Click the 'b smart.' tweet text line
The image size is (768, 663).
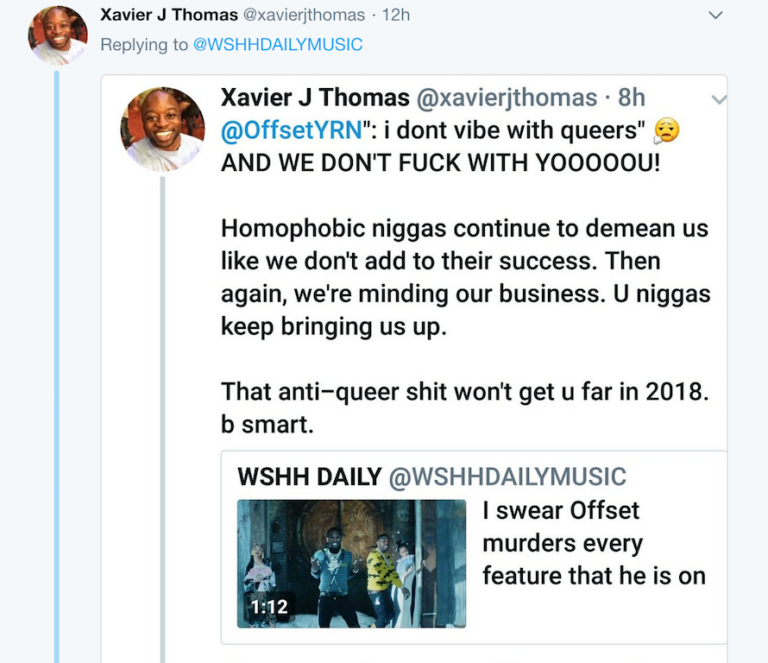click(267, 423)
